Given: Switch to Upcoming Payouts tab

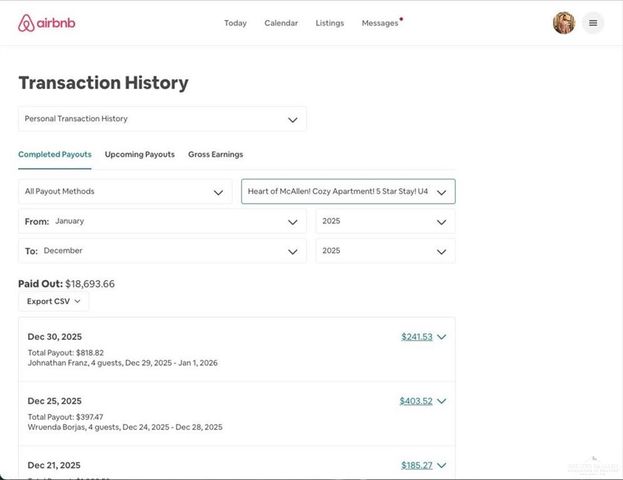Looking at the screenshot, I should pos(139,154).
